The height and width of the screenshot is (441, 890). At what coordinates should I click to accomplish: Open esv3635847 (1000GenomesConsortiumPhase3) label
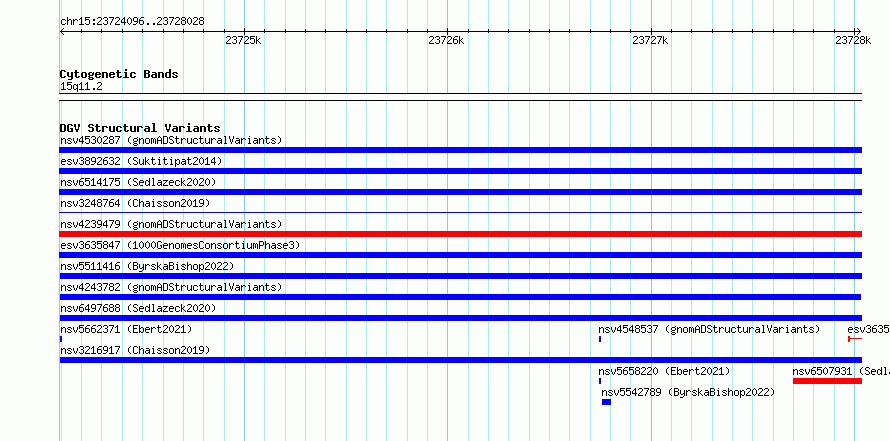[180, 245]
